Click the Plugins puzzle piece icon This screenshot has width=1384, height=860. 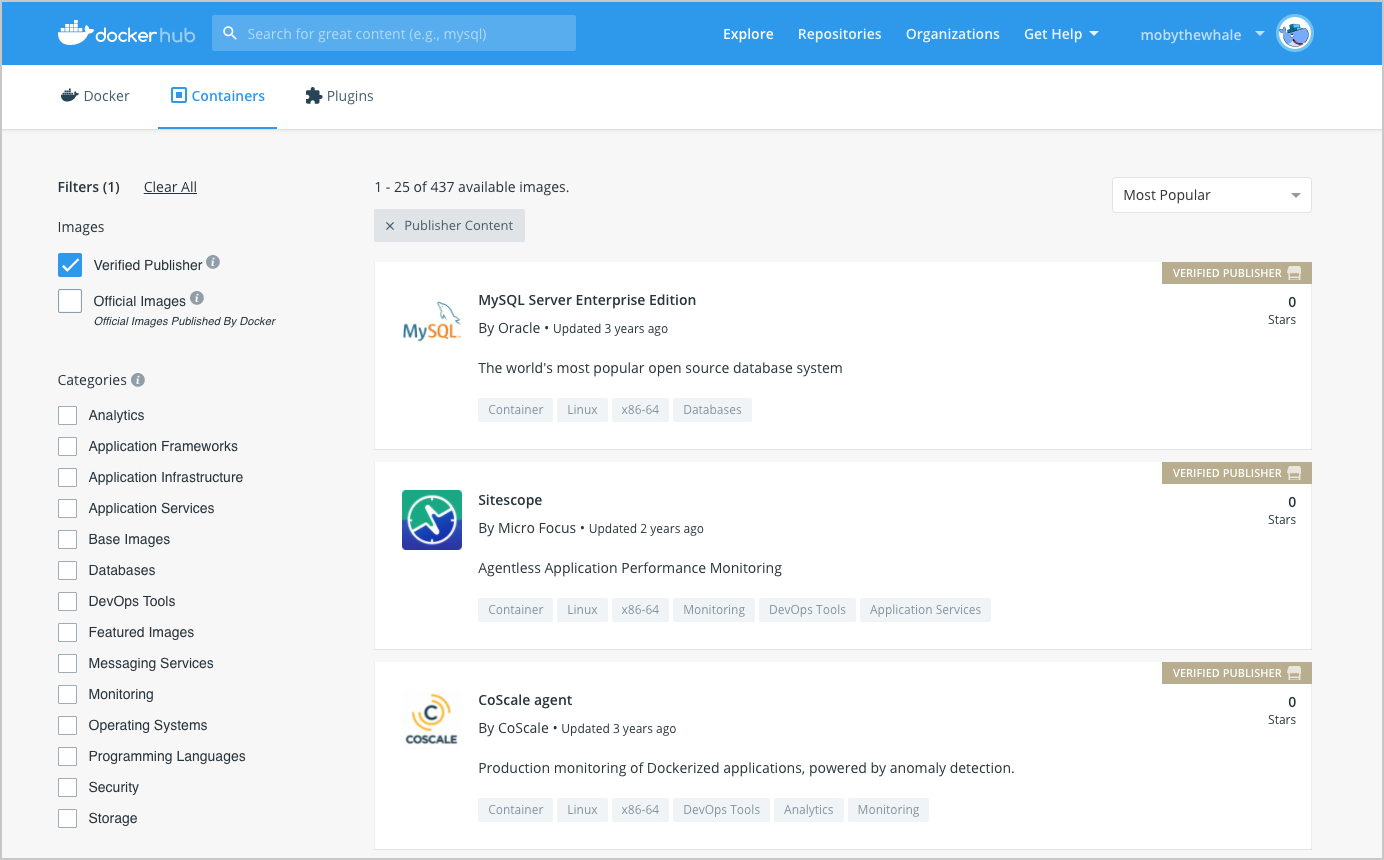coord(313,96)
